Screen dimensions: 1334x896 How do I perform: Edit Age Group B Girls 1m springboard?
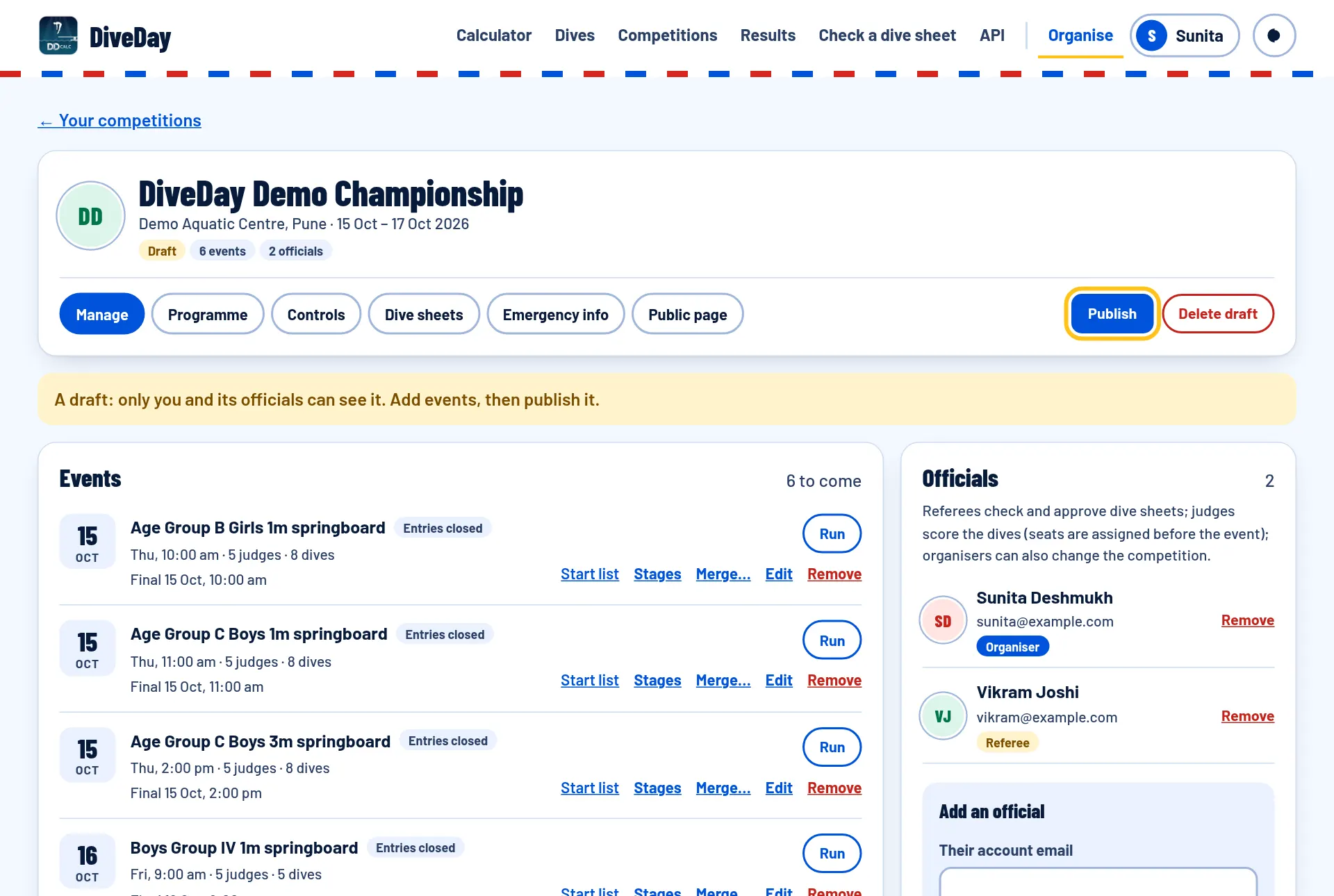[x=779, y=574]
